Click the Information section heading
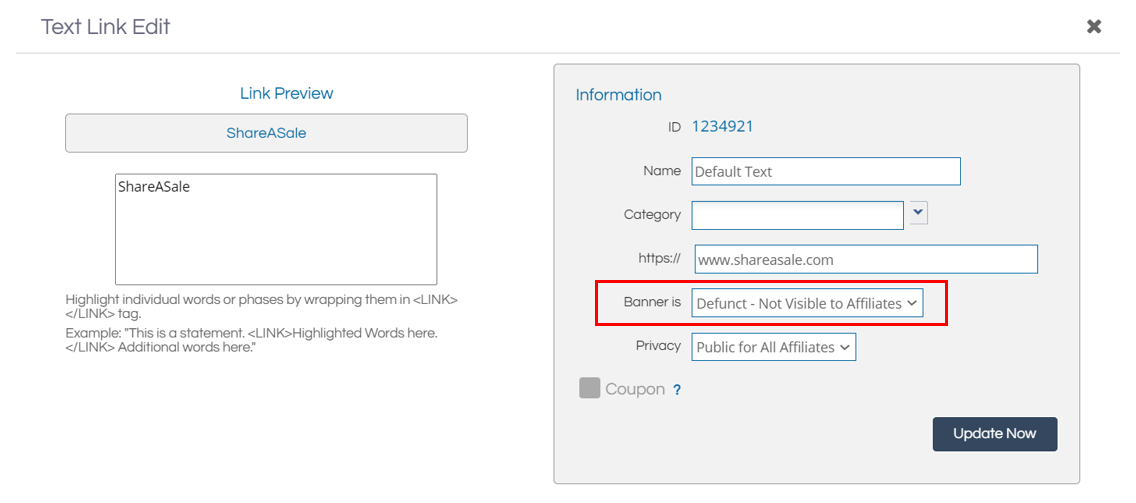Image resolution: width=1136 pixels, height=503 pixels. click(x=618, y=95)
